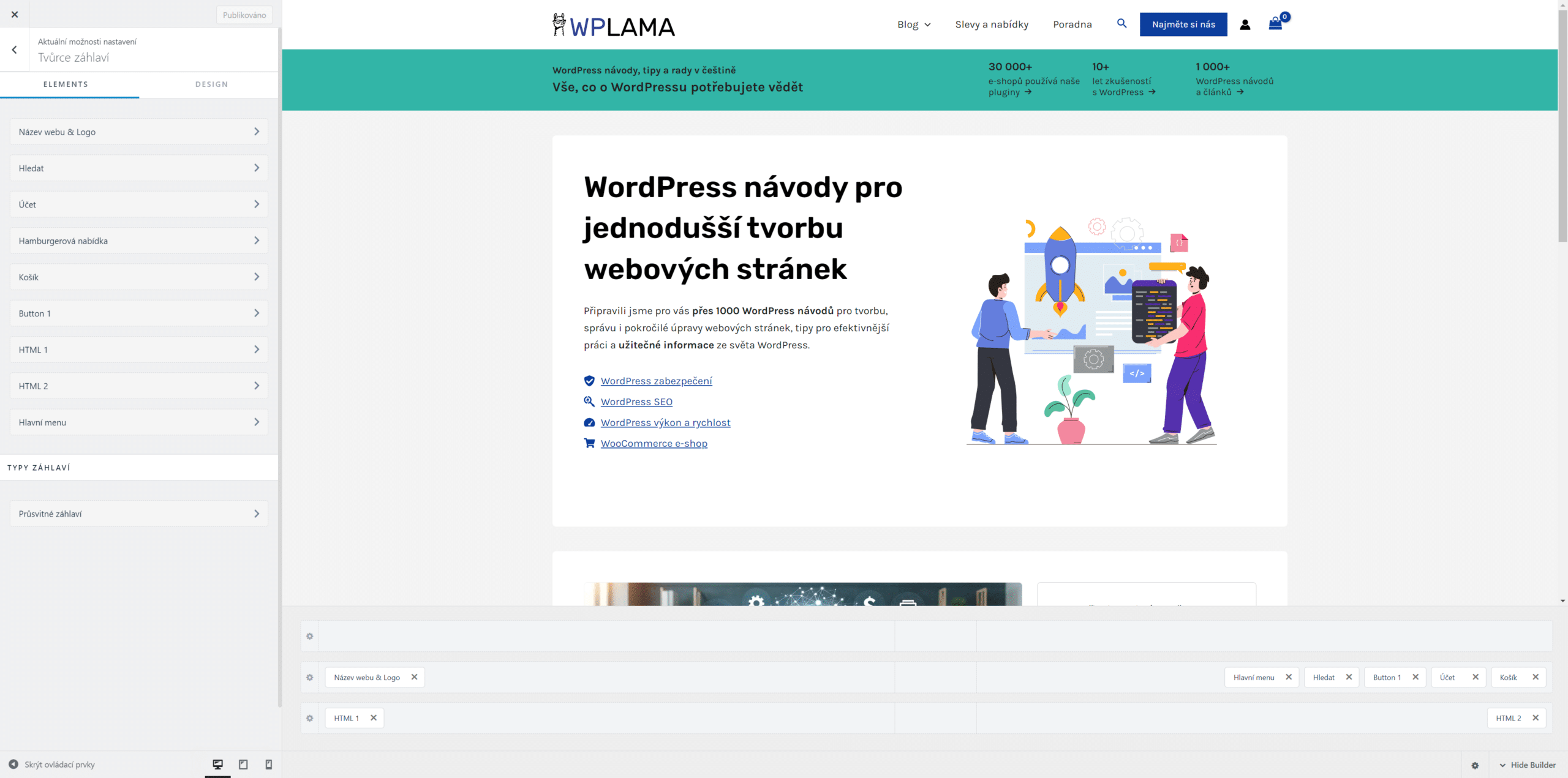Click the builder settings gear near Hide Builder

1475,765
